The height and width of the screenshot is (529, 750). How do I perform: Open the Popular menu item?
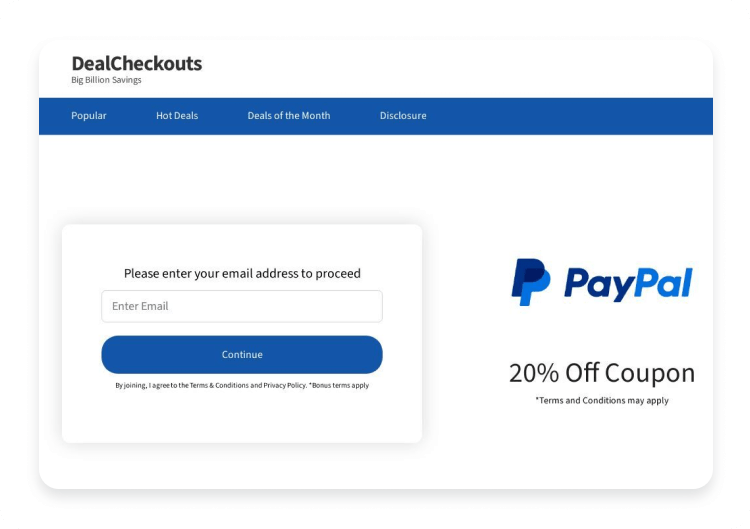click(89, 116)
